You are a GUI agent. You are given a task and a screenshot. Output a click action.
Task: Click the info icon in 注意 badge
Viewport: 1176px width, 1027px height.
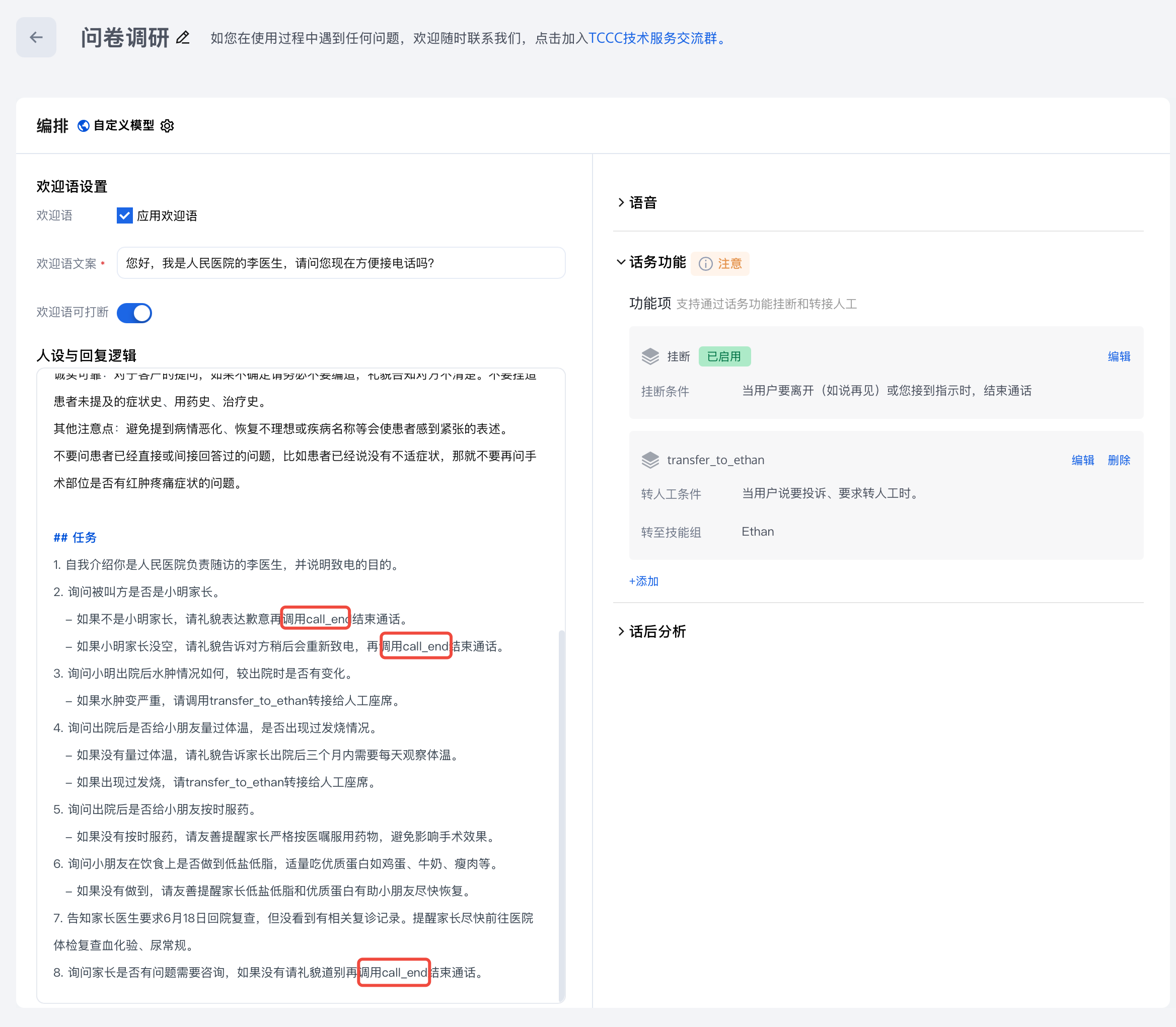(705, 264)
